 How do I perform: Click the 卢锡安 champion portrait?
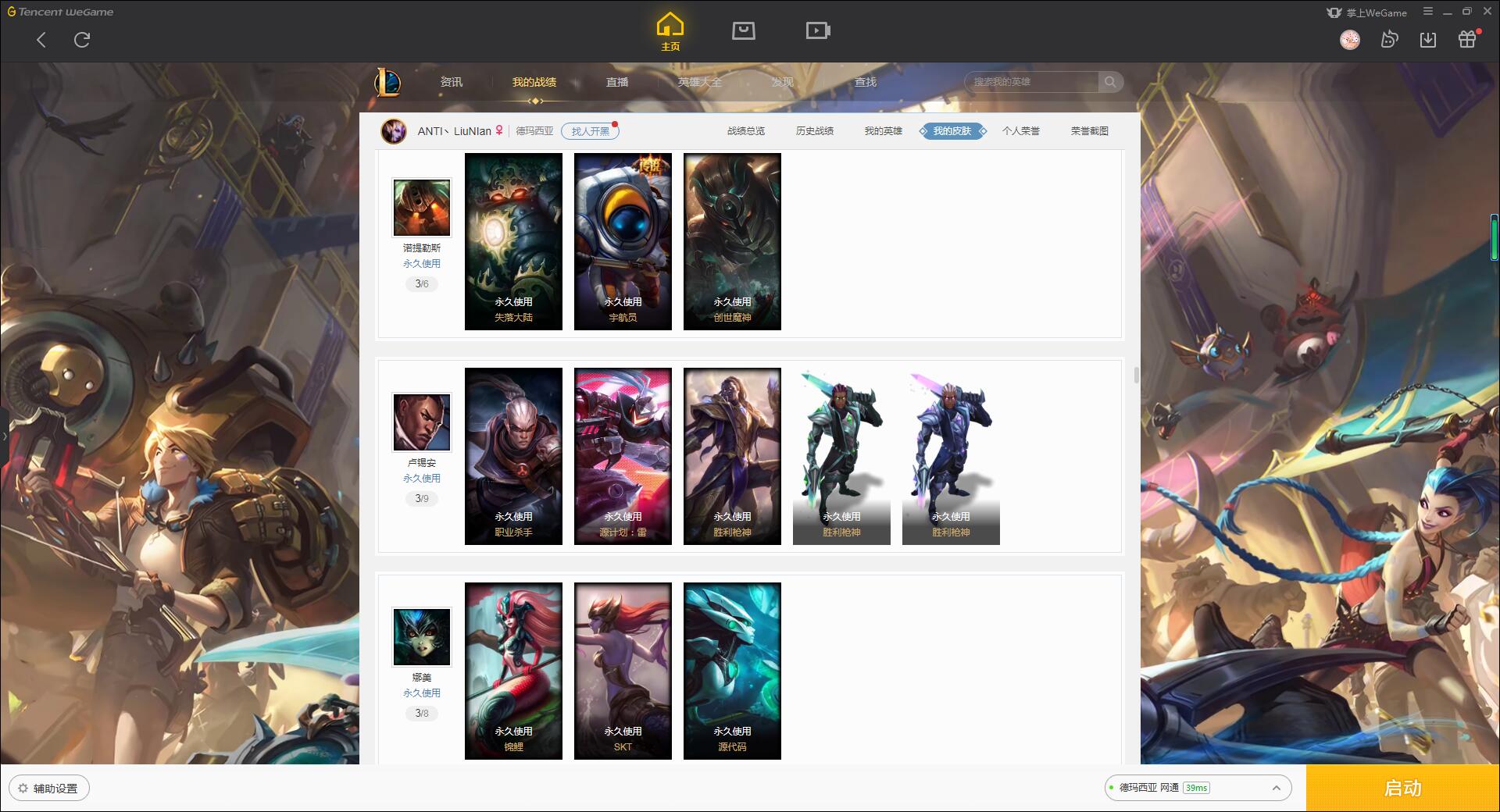422,422
